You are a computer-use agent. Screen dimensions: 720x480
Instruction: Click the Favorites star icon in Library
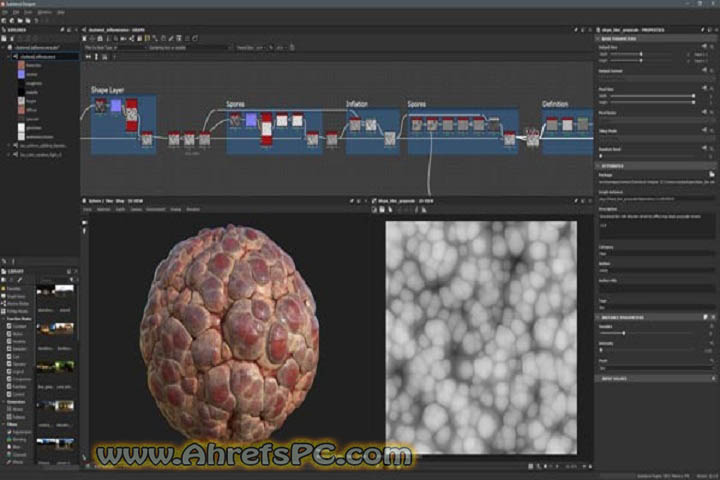pyautogui.click(x=4, y=289)
